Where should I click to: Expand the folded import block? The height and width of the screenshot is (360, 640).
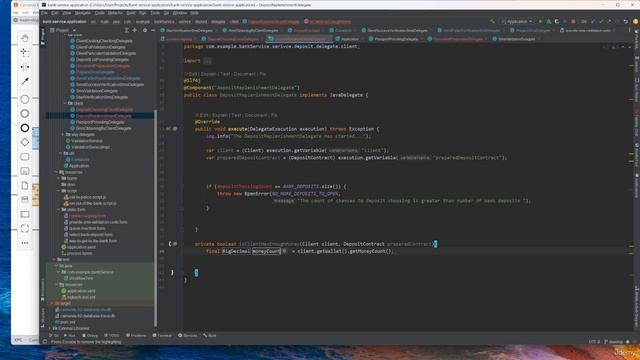(x=207, y=61)
